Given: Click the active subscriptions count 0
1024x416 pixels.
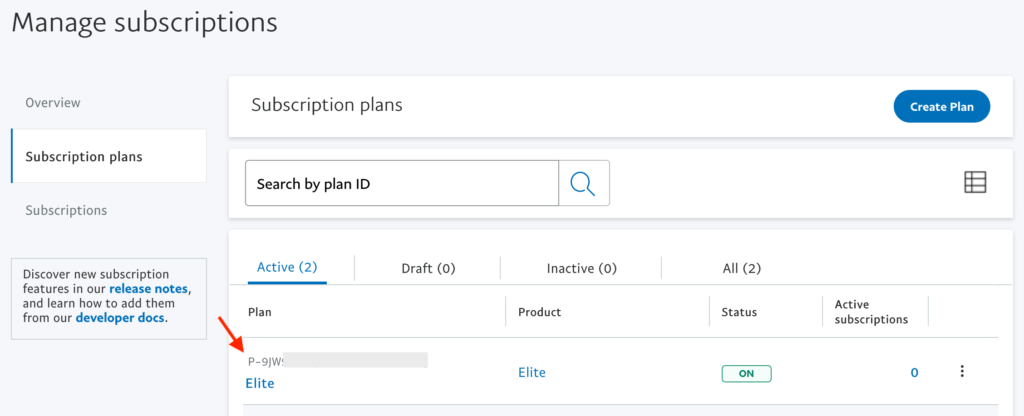Looking at the screenshot, I should 914,373.
